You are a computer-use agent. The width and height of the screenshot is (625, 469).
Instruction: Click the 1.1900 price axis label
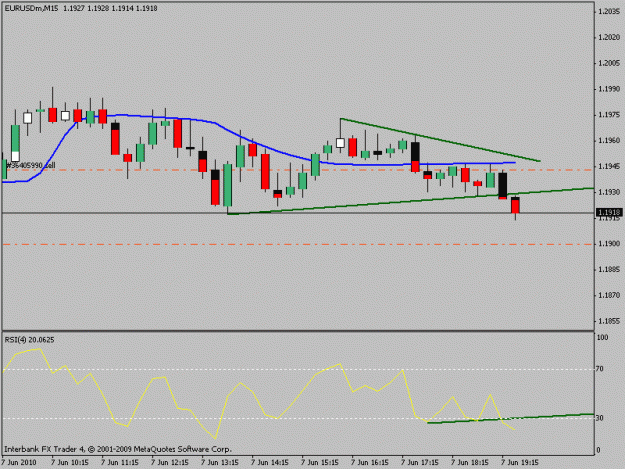point(609,244)
